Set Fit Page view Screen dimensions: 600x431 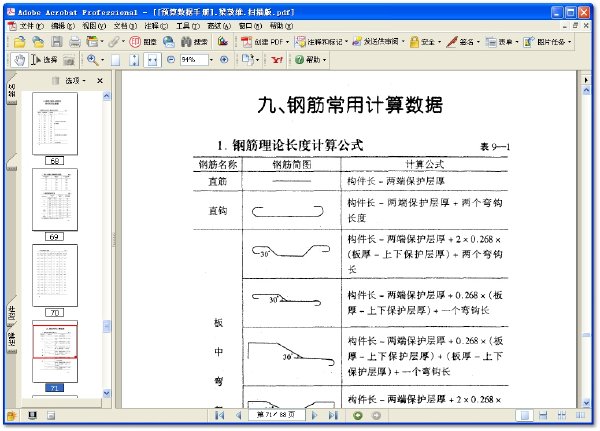click(134, 60)
